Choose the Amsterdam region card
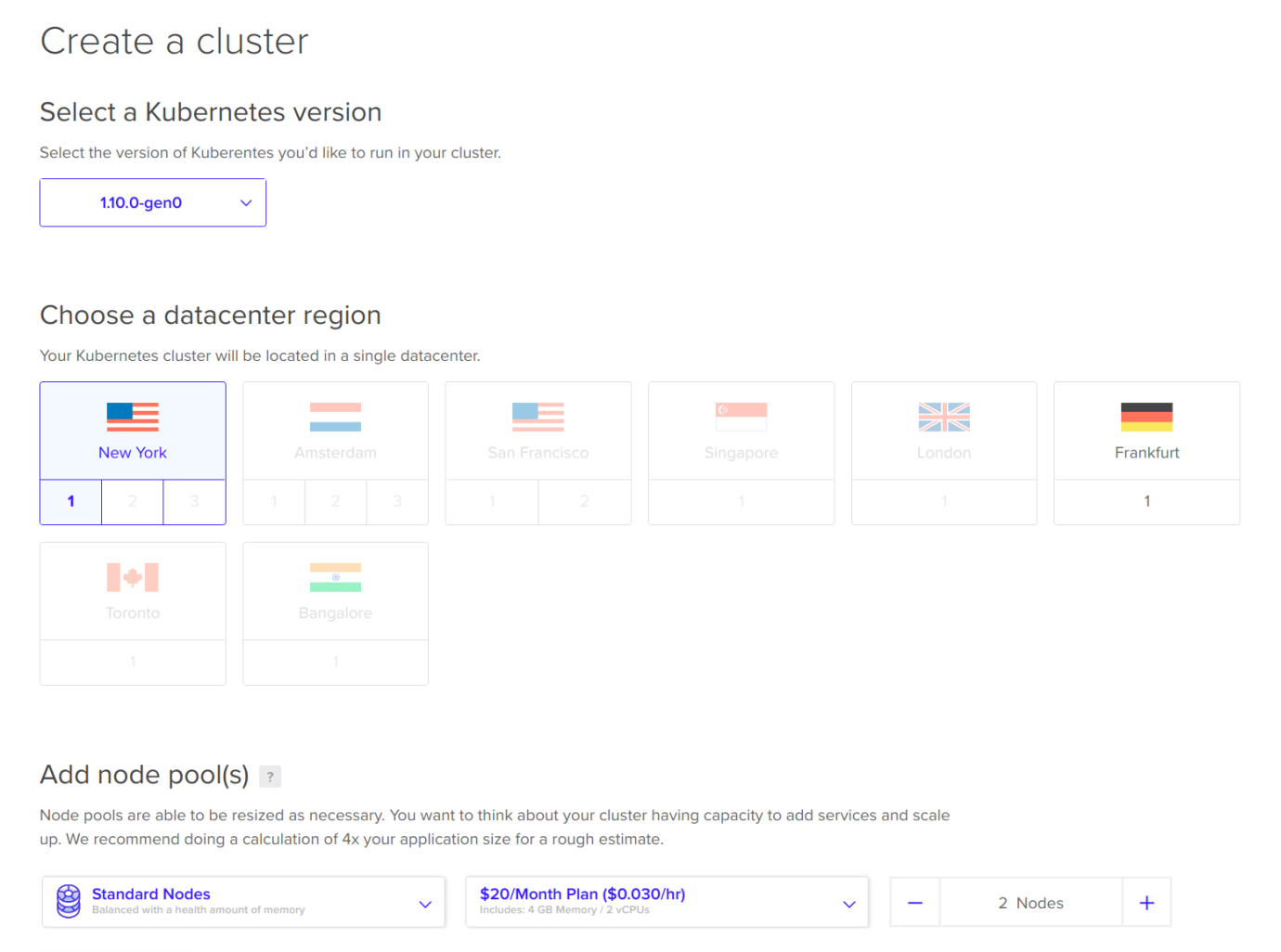1281x952 pixels. (x=335, y=431)
